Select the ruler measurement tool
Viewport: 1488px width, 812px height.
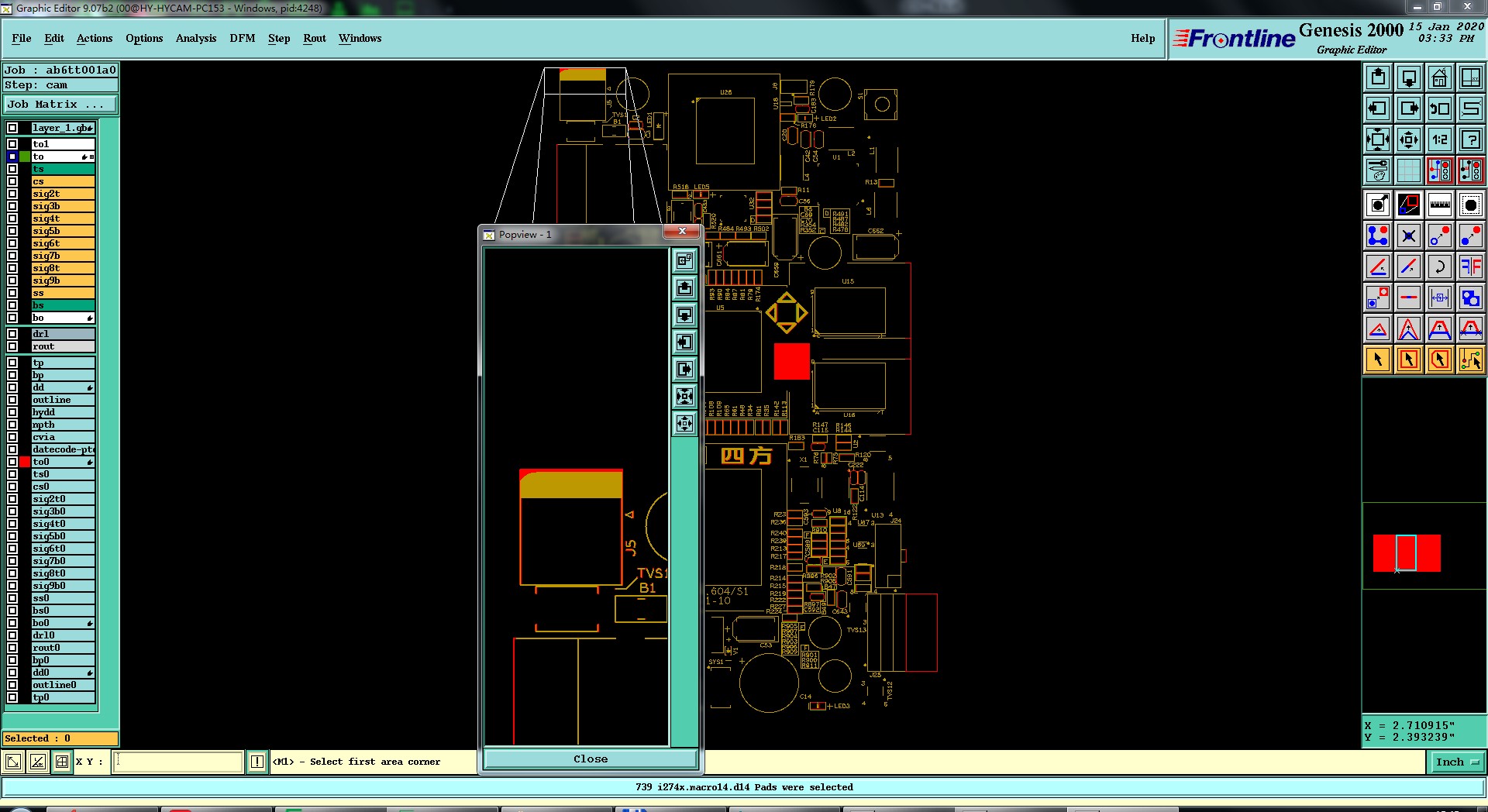point(1440,205)
